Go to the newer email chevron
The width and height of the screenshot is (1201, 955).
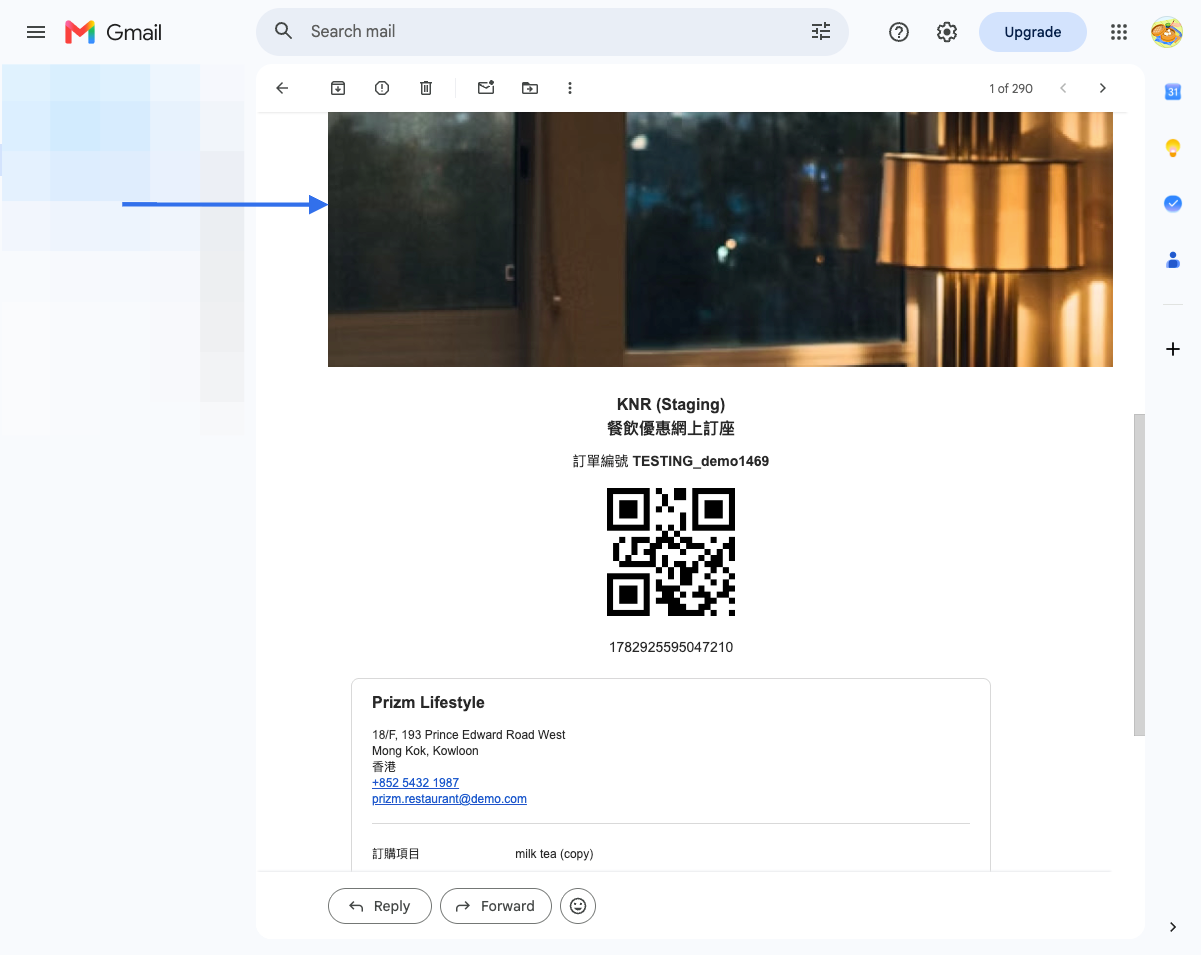[x=1063, y=88]
